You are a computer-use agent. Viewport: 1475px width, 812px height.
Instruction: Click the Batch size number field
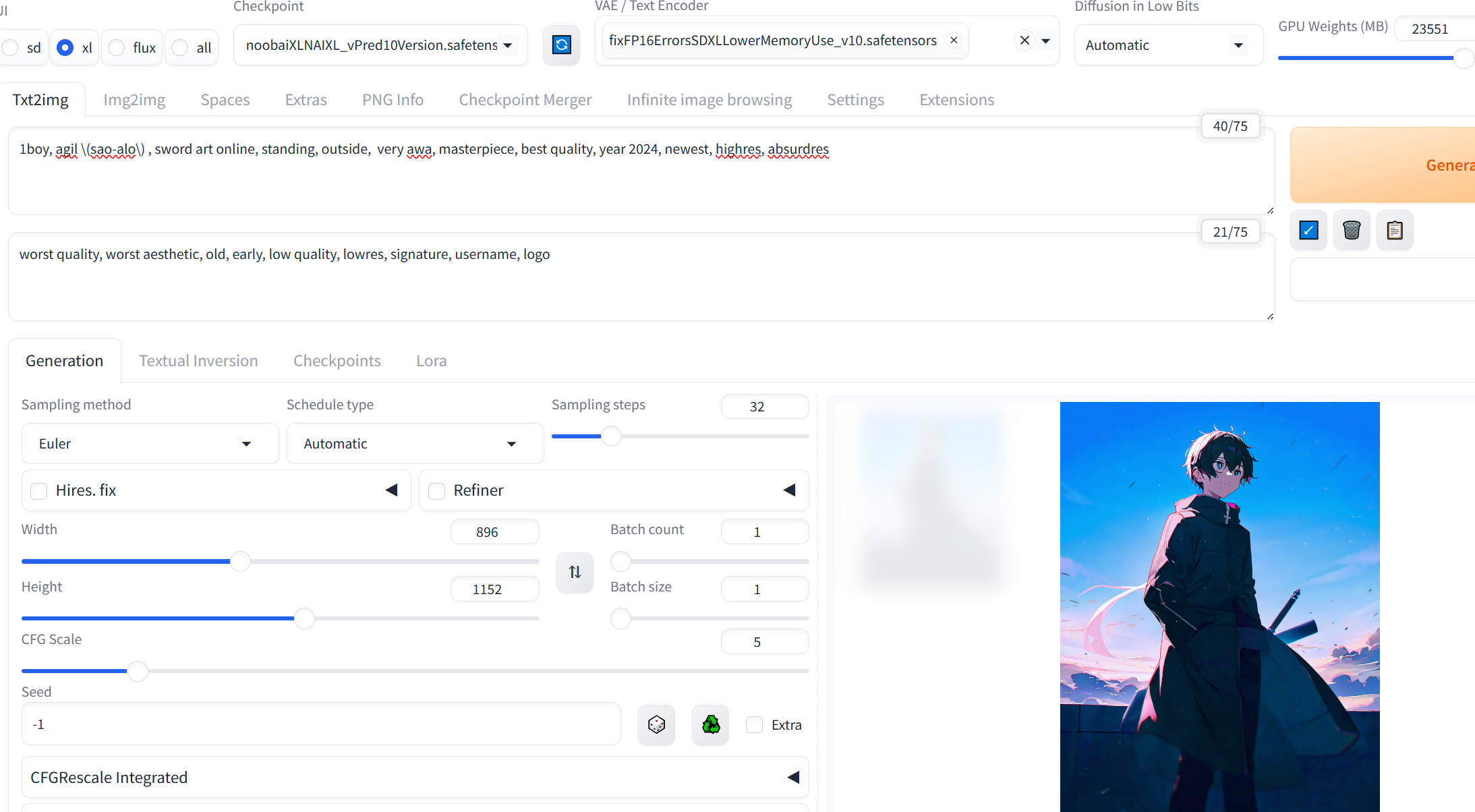765,589
